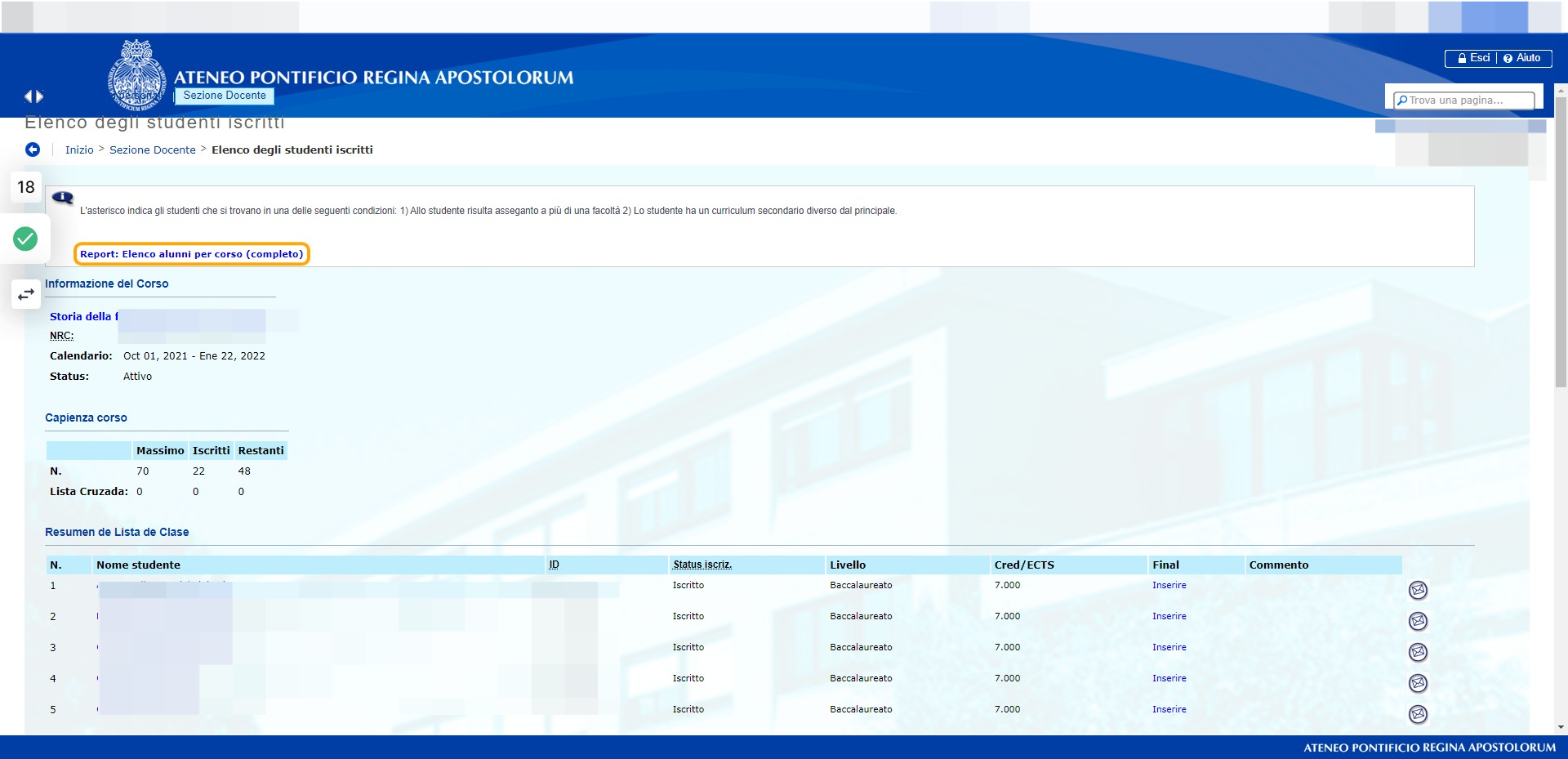Go to Inizio breadcrumb link
Image resolution: width=1568 pixels, height=759 pixels.
79,150
